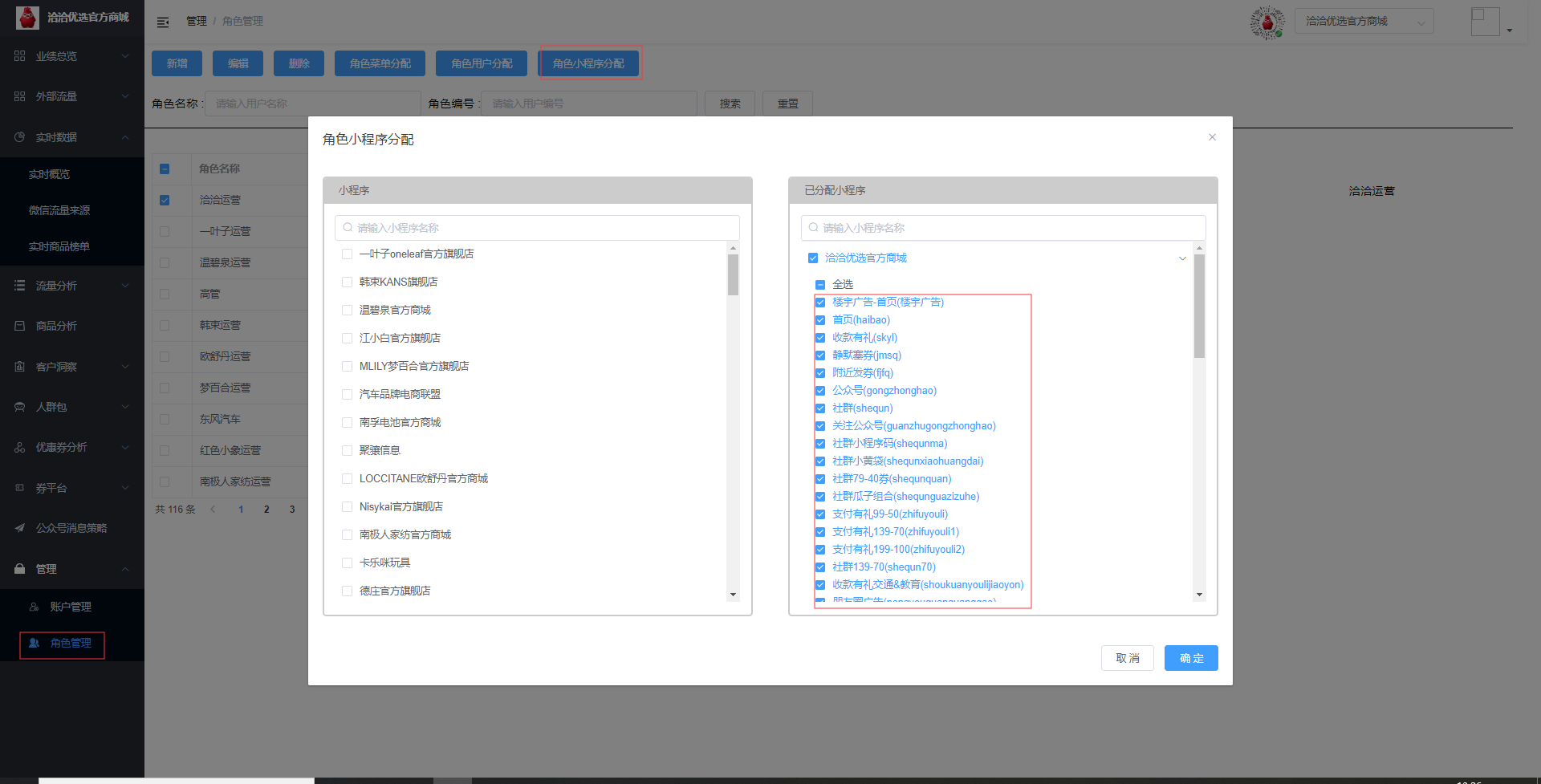Click the assigned 小程序 search input field
The height and width of the screenshot is (784, 1541).
[x=1003, y=228]
